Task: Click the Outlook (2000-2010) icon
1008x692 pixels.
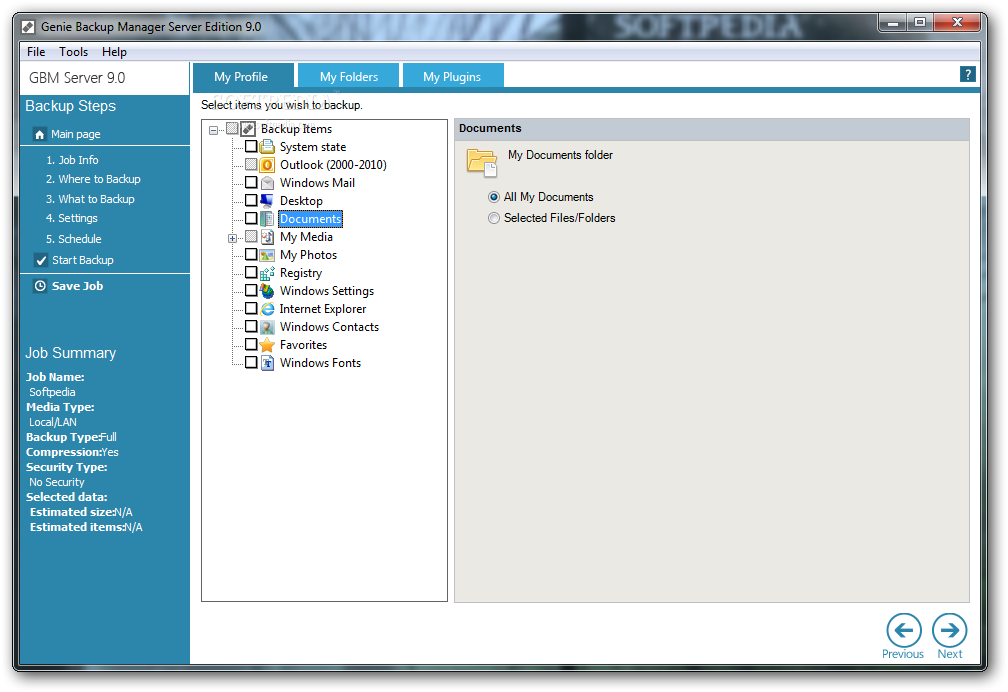Action: point(267,165)
